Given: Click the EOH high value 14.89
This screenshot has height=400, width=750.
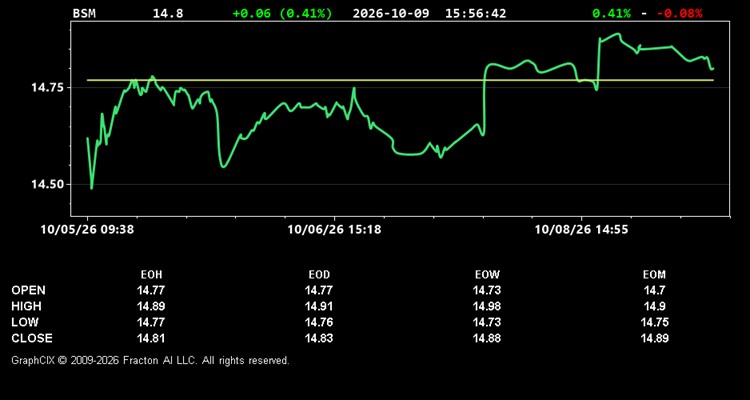Looking at the screenshot, I should click(x=151, y=306).
